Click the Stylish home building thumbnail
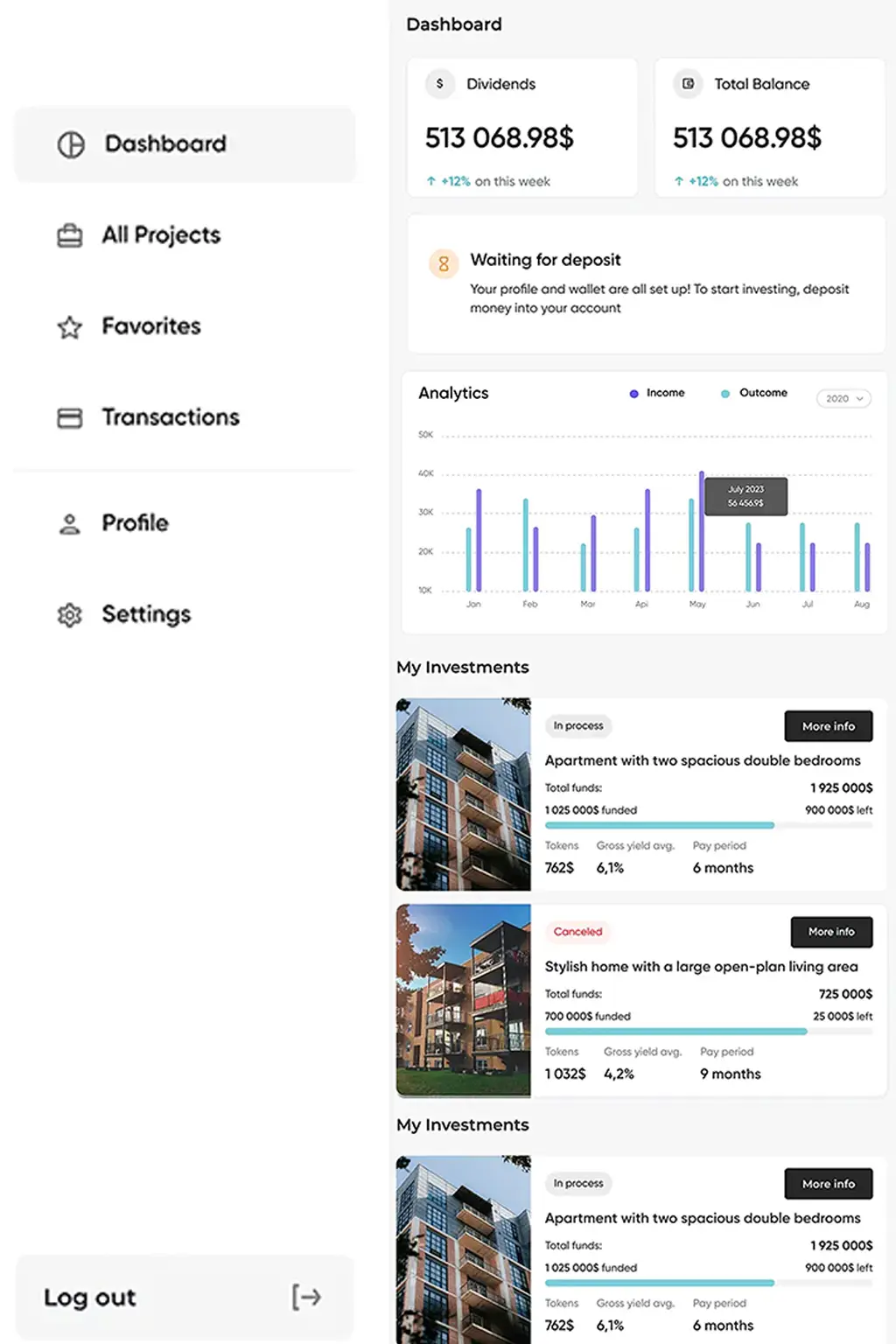This screenshot has height=1344, width=896. click(x=464, y=1000)
